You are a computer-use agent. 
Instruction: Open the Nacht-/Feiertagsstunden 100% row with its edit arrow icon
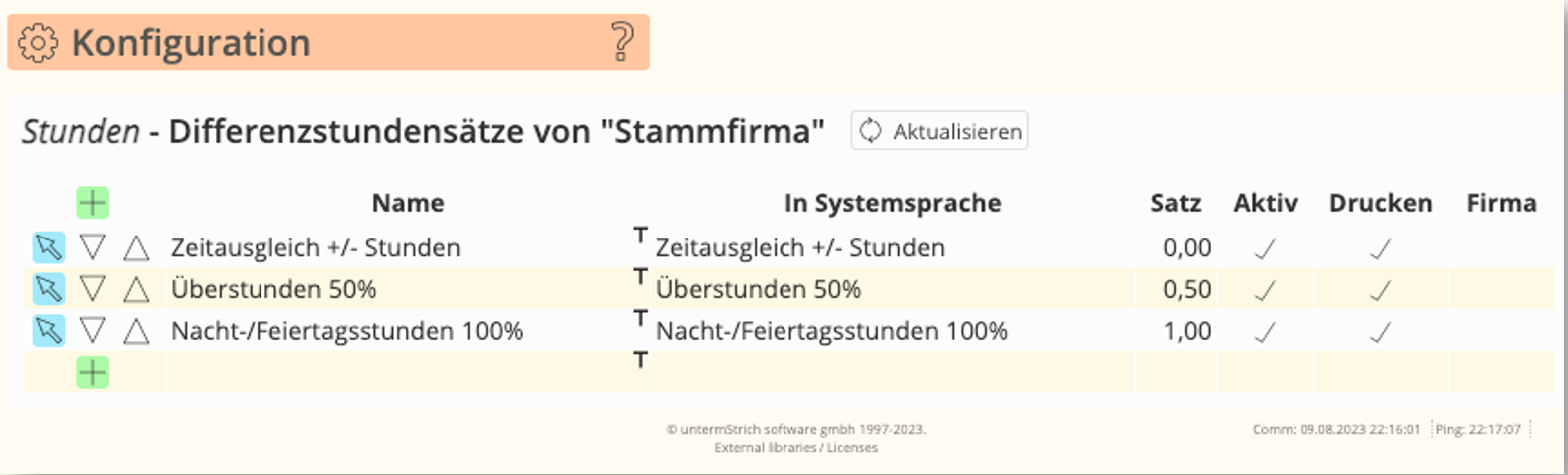[x=49, y=331]
